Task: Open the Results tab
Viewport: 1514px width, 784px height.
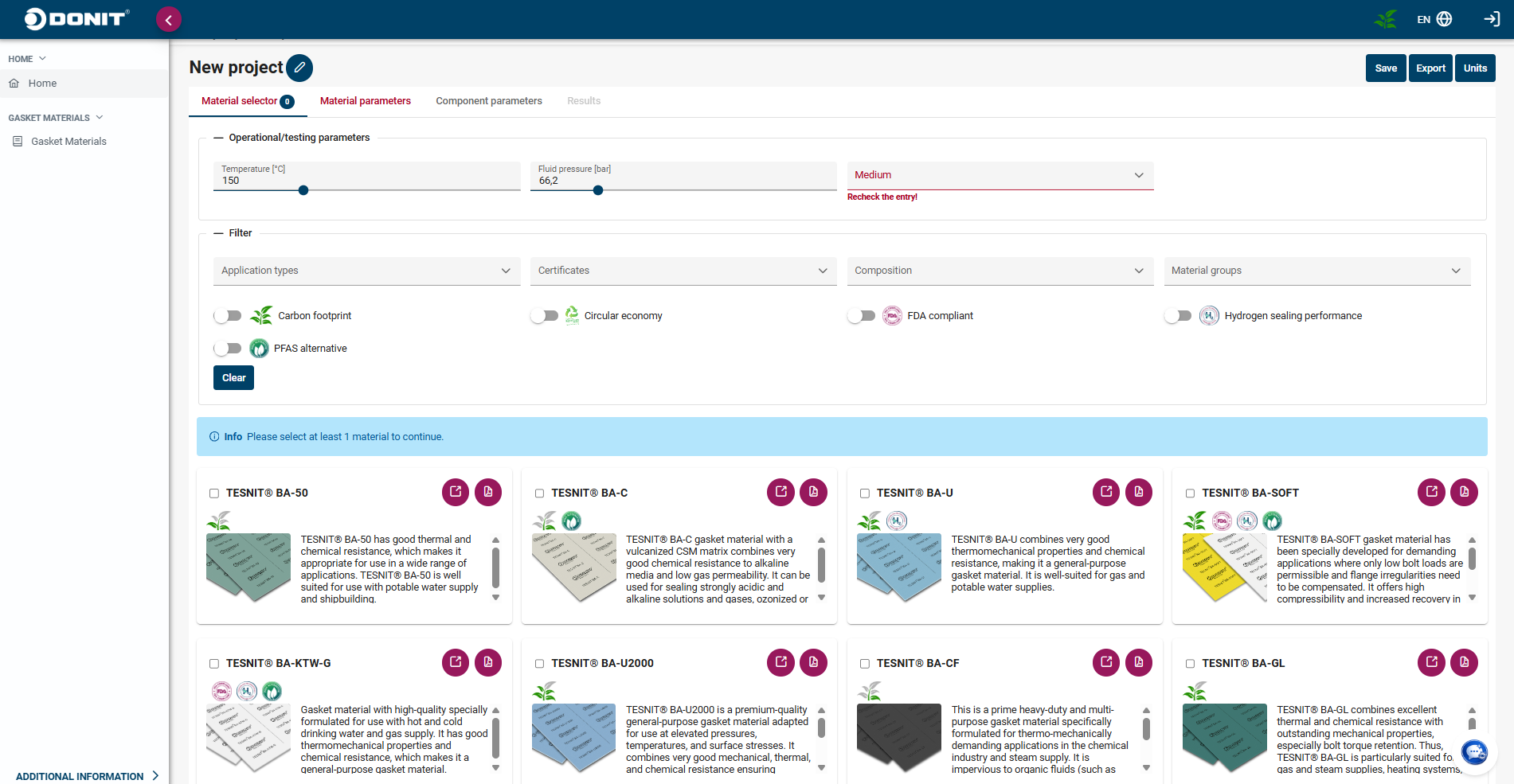Action: click(584, 101)
